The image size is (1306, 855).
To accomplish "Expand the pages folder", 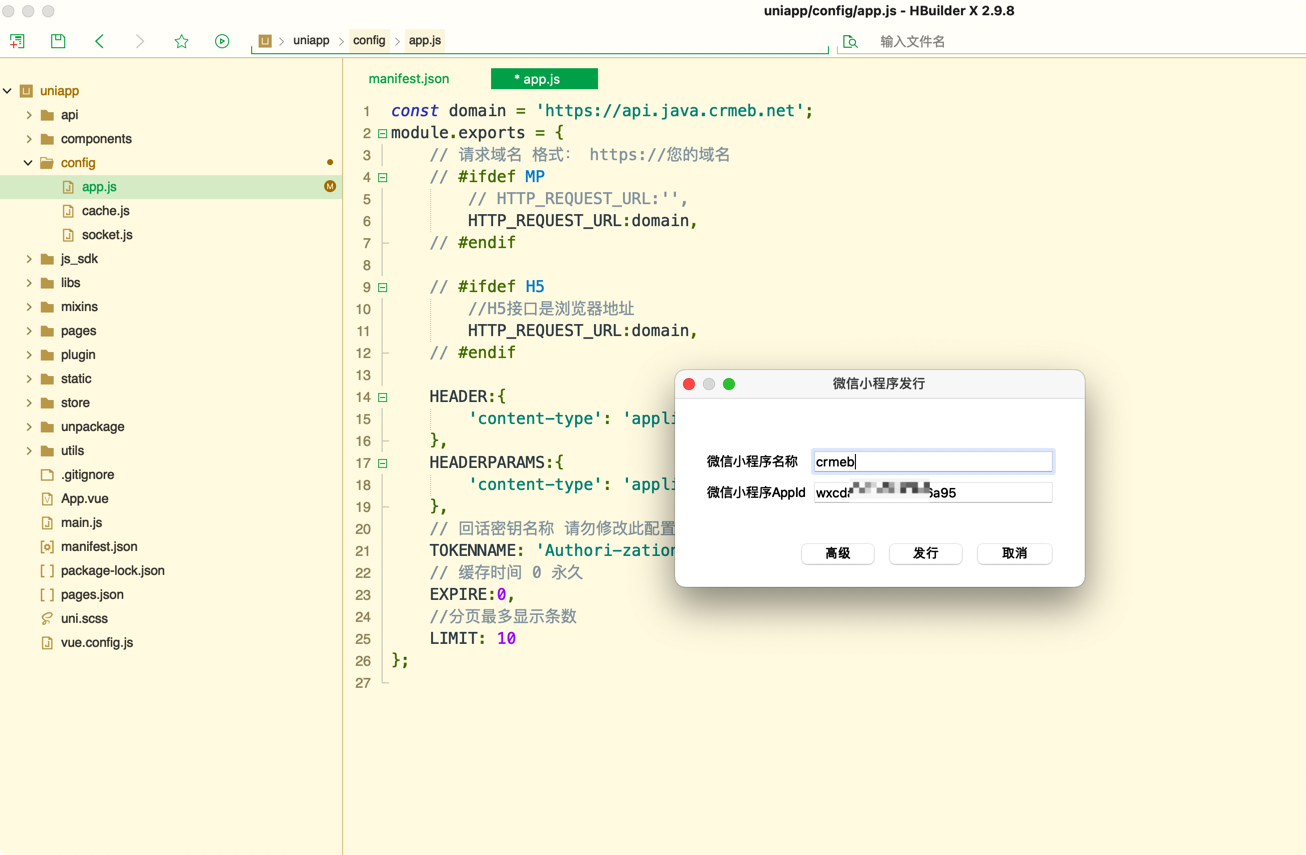I will pos(29,331).
